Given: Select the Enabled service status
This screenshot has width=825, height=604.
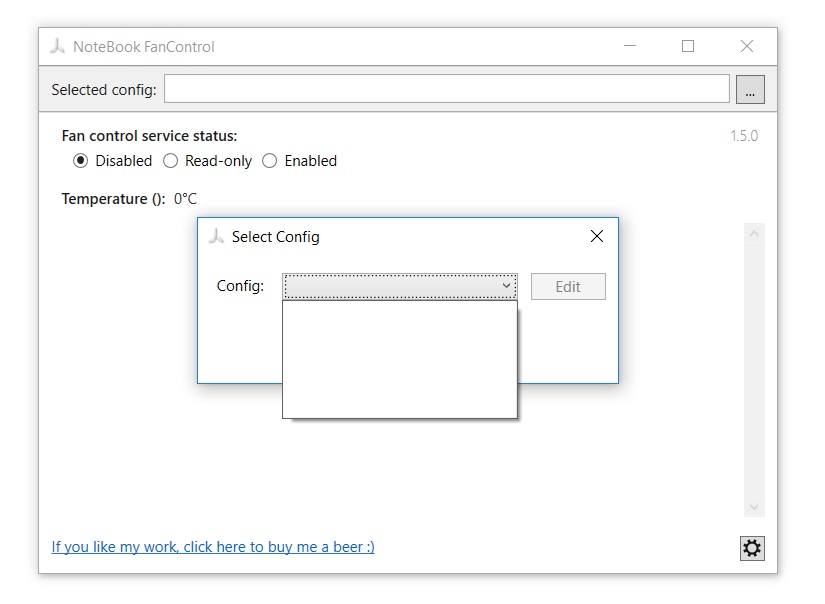Looking at the screenshot, I should click(x=299, y=160).
